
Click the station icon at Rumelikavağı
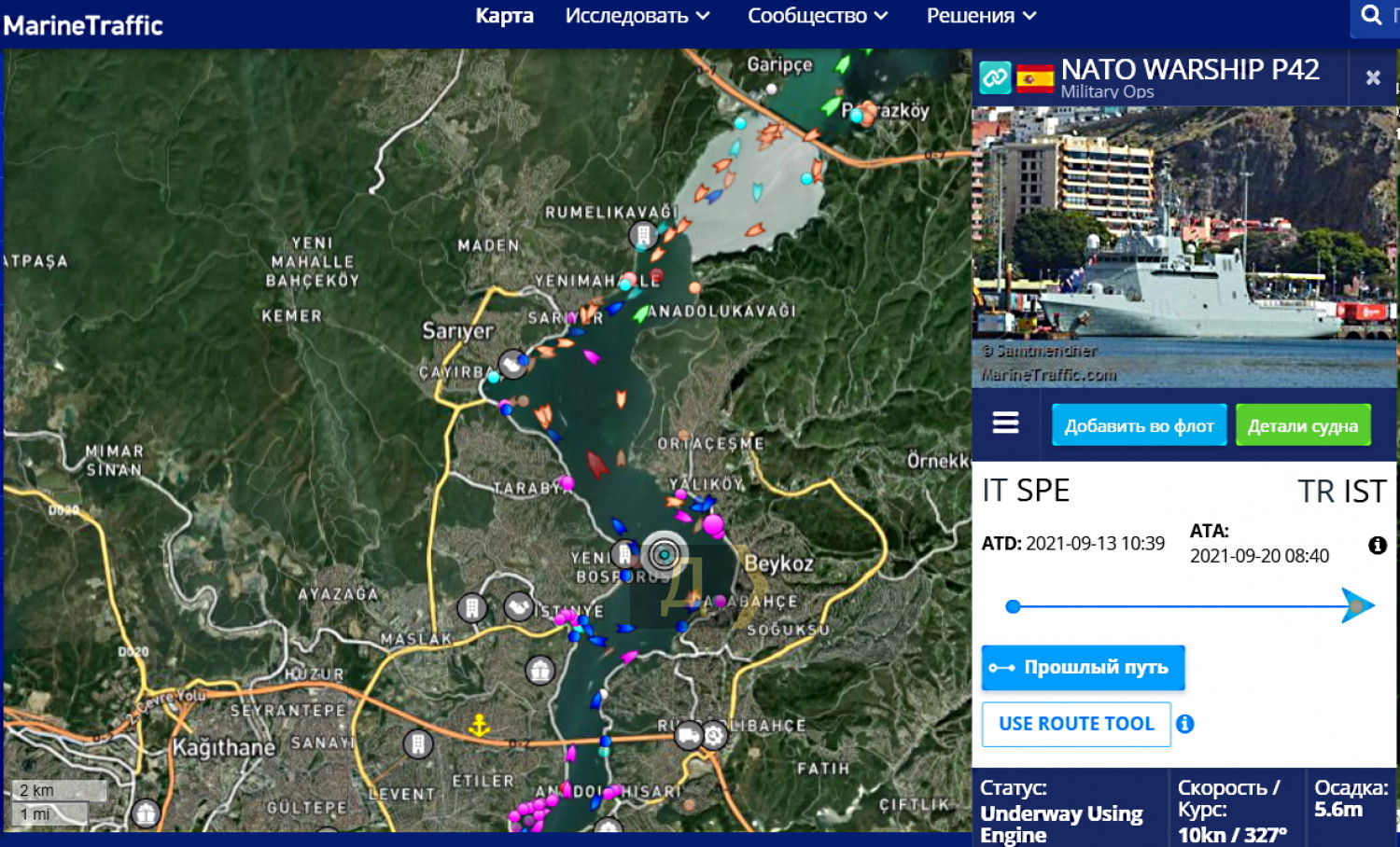click(x=643, y=235)
